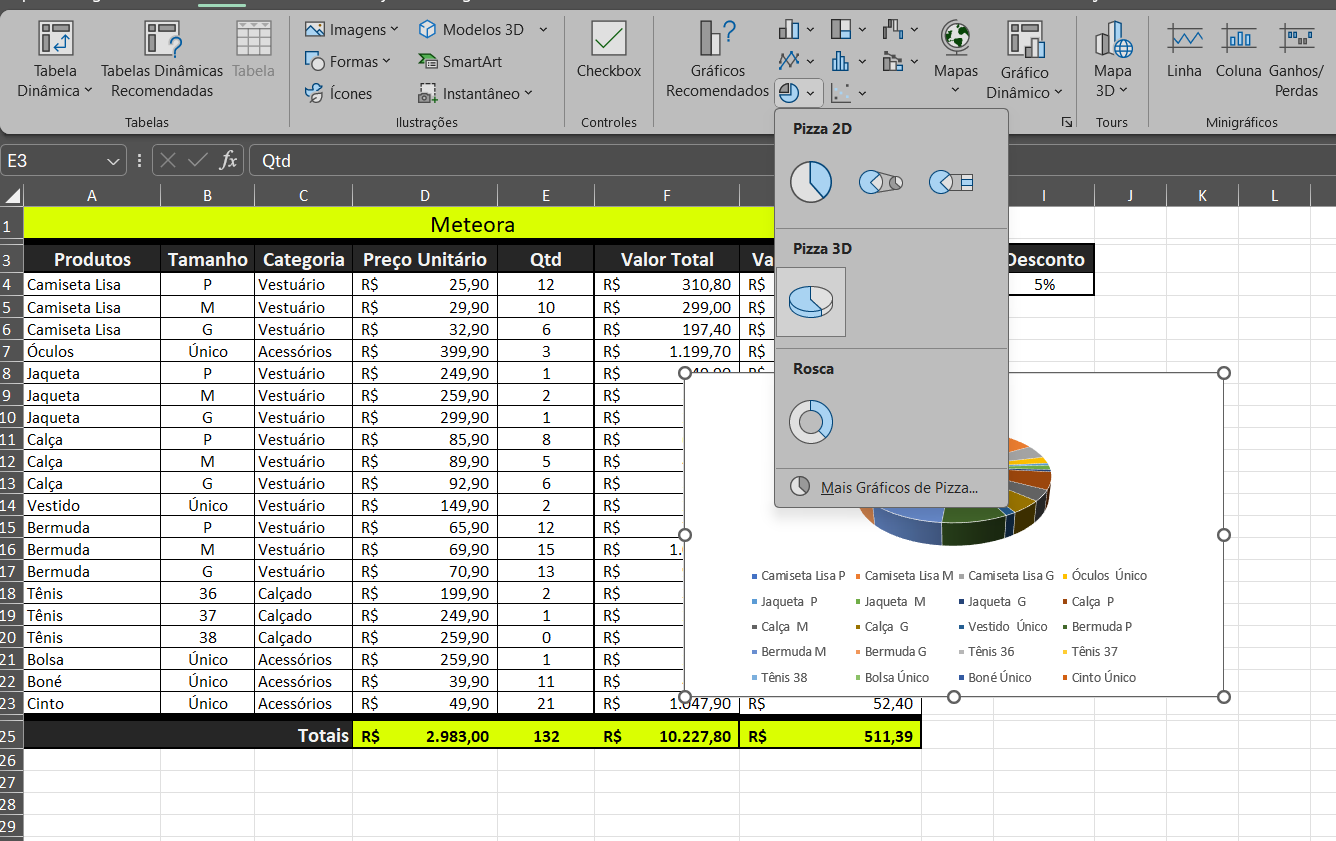
Task: Click the Insert Function fx button
Action: (x=228, y=160)
